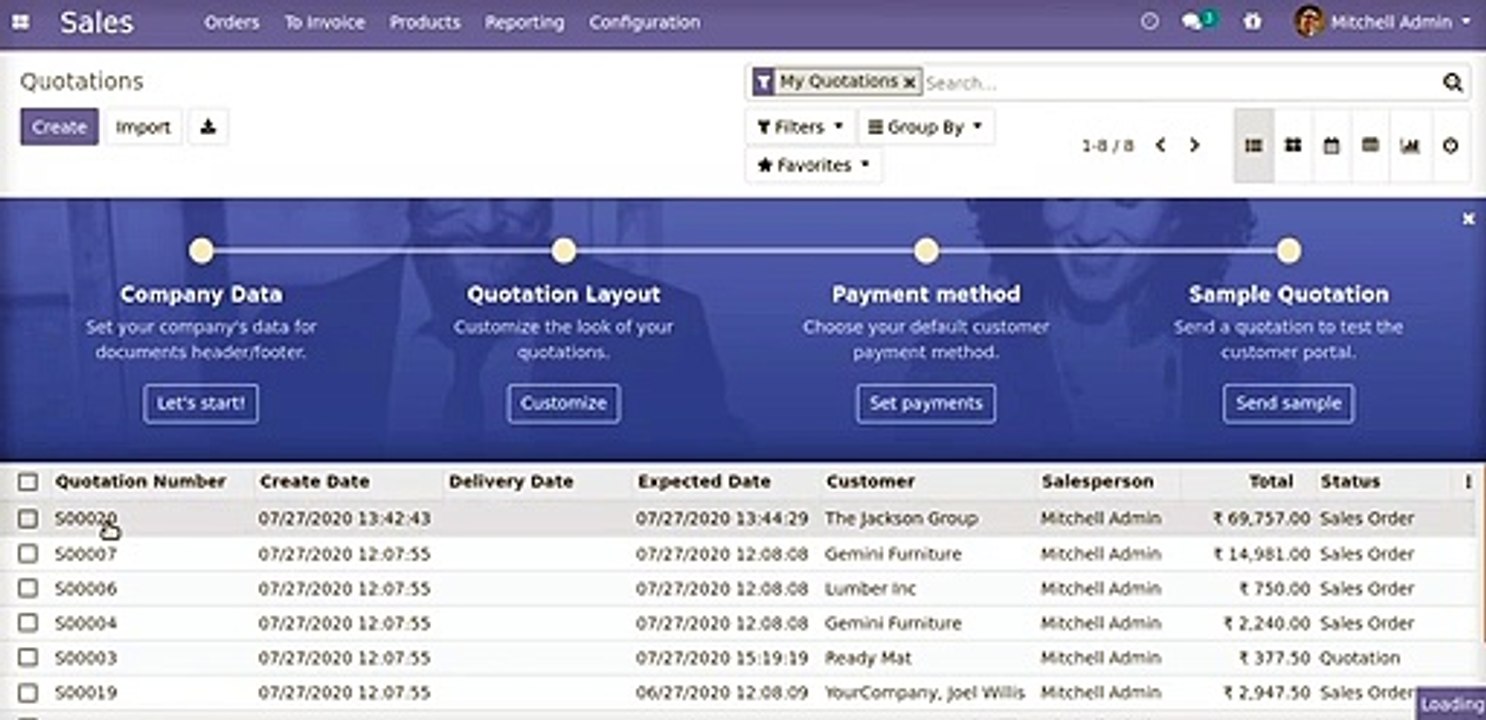Screen dimensions: 1486x720
Task: Click the Let's start! button
Action: click(x=201, y=404)
